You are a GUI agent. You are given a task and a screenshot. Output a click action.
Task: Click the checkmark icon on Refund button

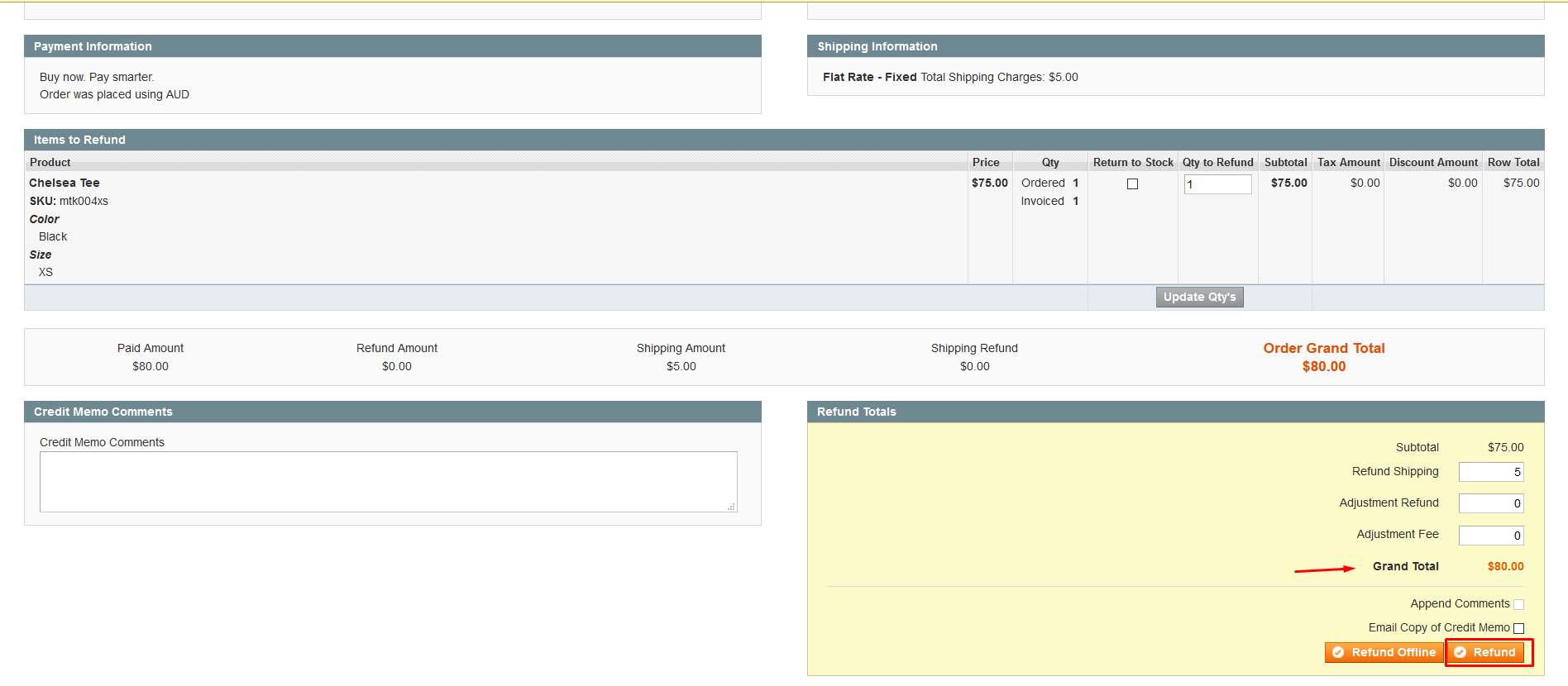tap(1460, 652)
